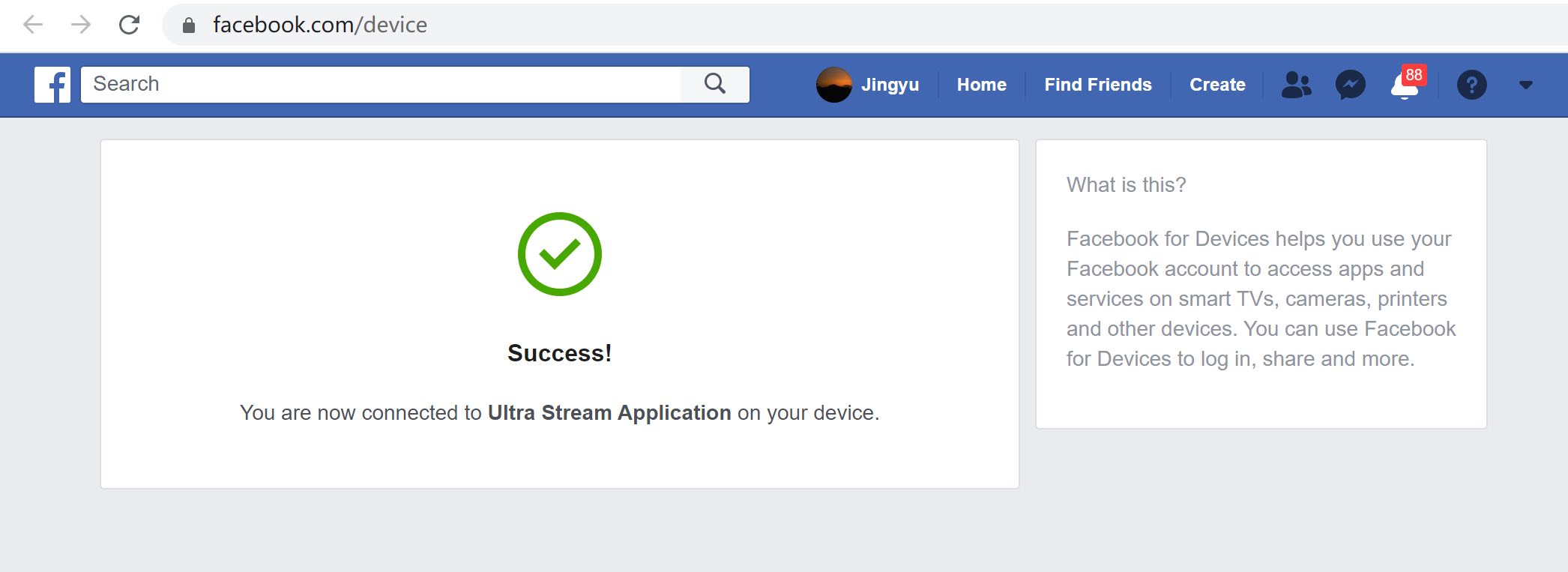Click the browser forward arrow
This screenshot has height=572, width=1568.
[x=81, y=25]
